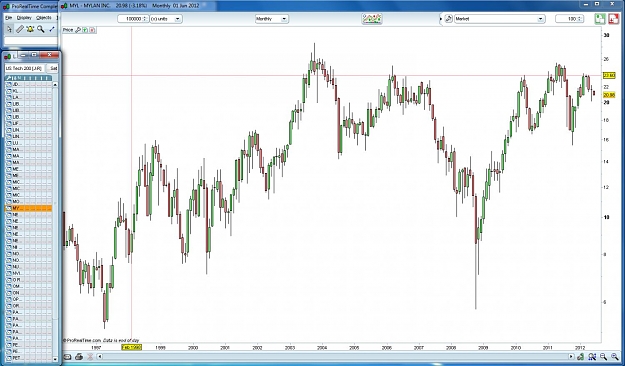Click the chart icon on PET row
The height and width of the screenshot is (366, 625).
[x=8, y=358]
